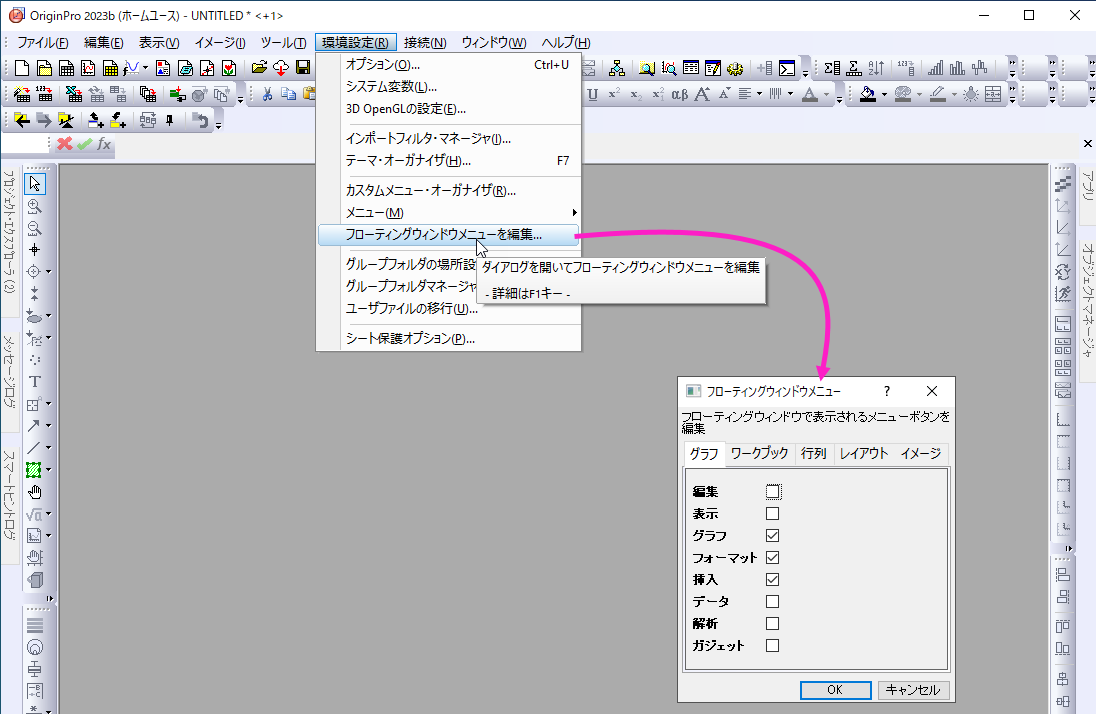Open the ツール(T) menu
This screenshot has width=1096, height=714.
pyautogui.click(x=283, y=43)
